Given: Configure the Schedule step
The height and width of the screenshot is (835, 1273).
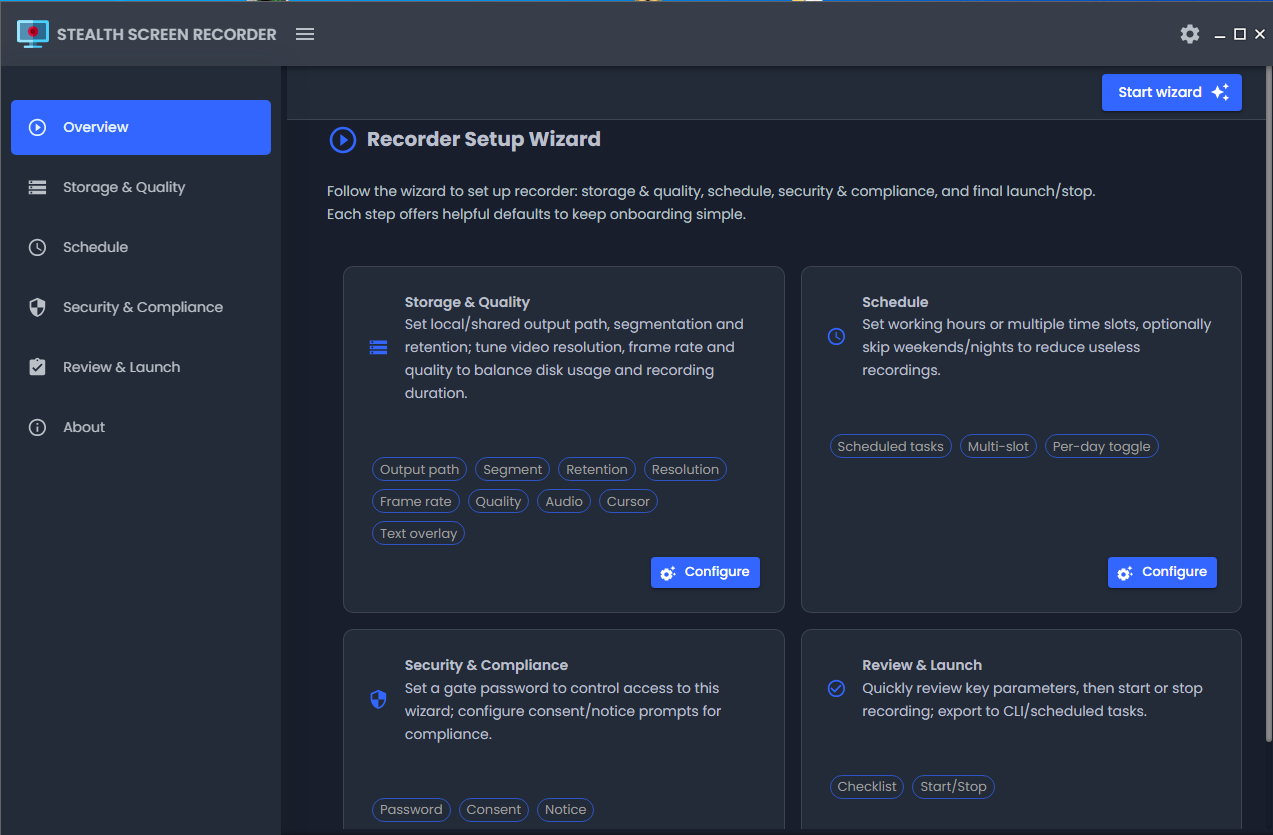Looking at the screenshot, I should pyautogui.click(x=1162, y=572).
